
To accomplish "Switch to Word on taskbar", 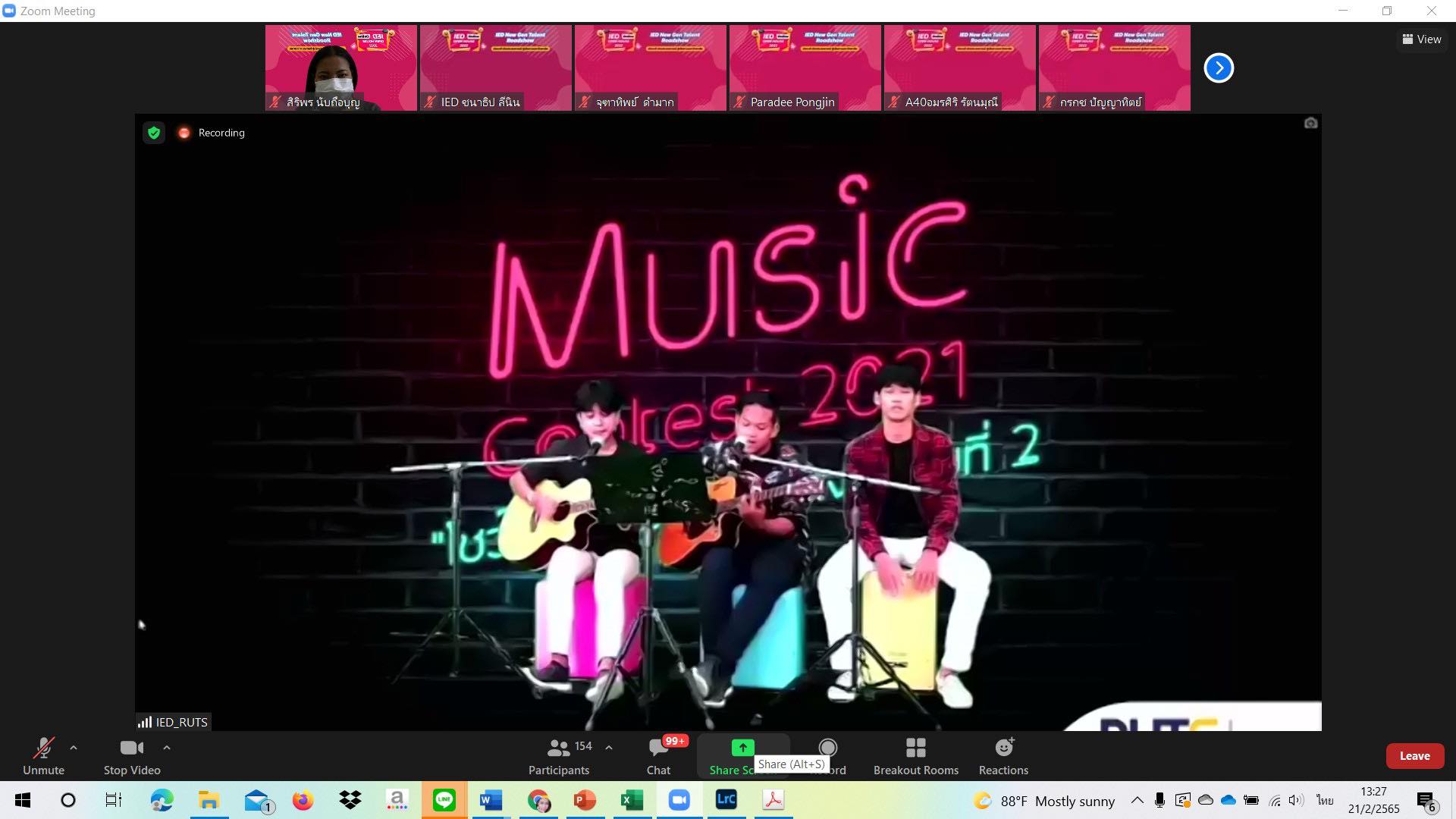I will click(x=491, y=800).
